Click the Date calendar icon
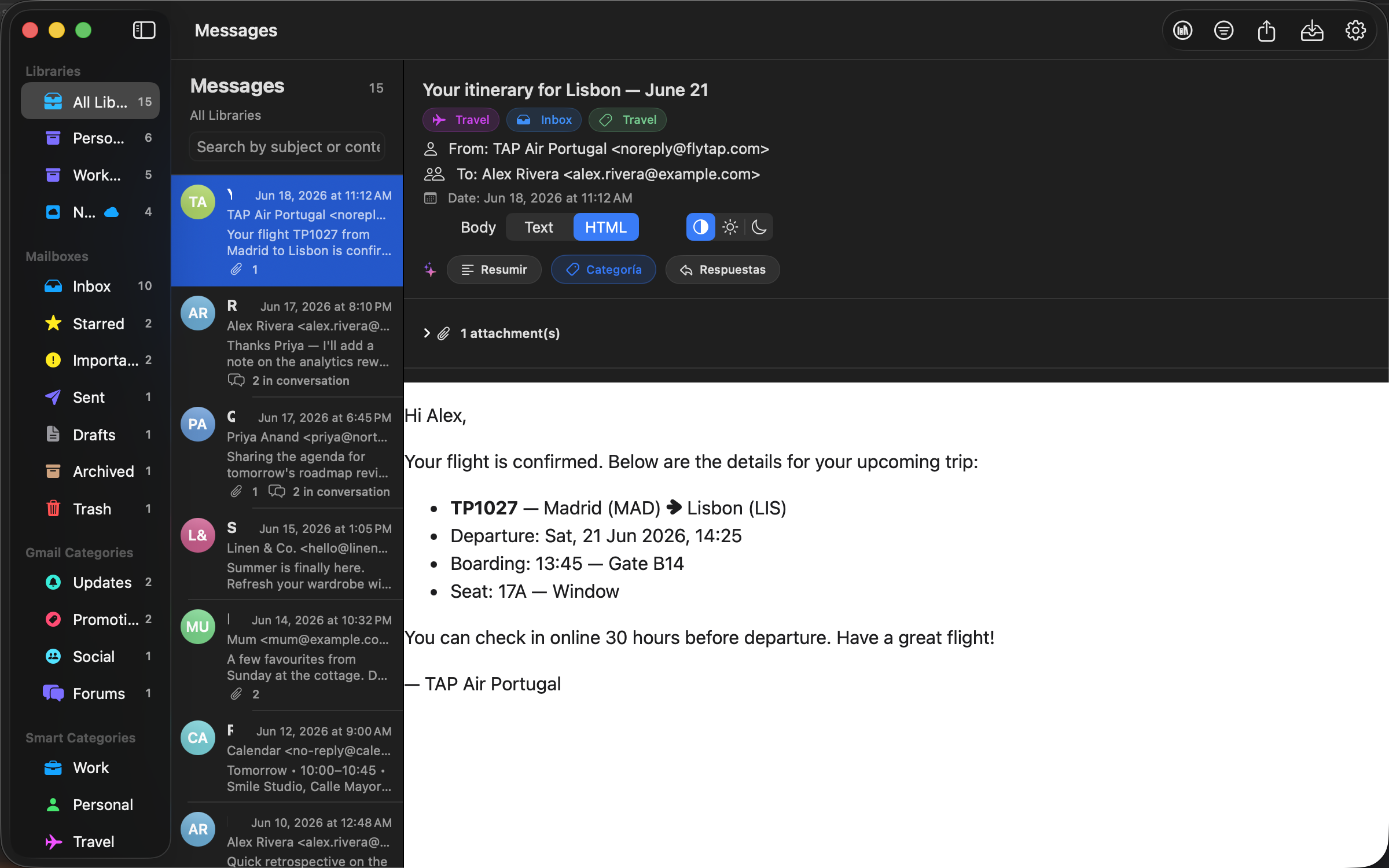 click(430, 198)
